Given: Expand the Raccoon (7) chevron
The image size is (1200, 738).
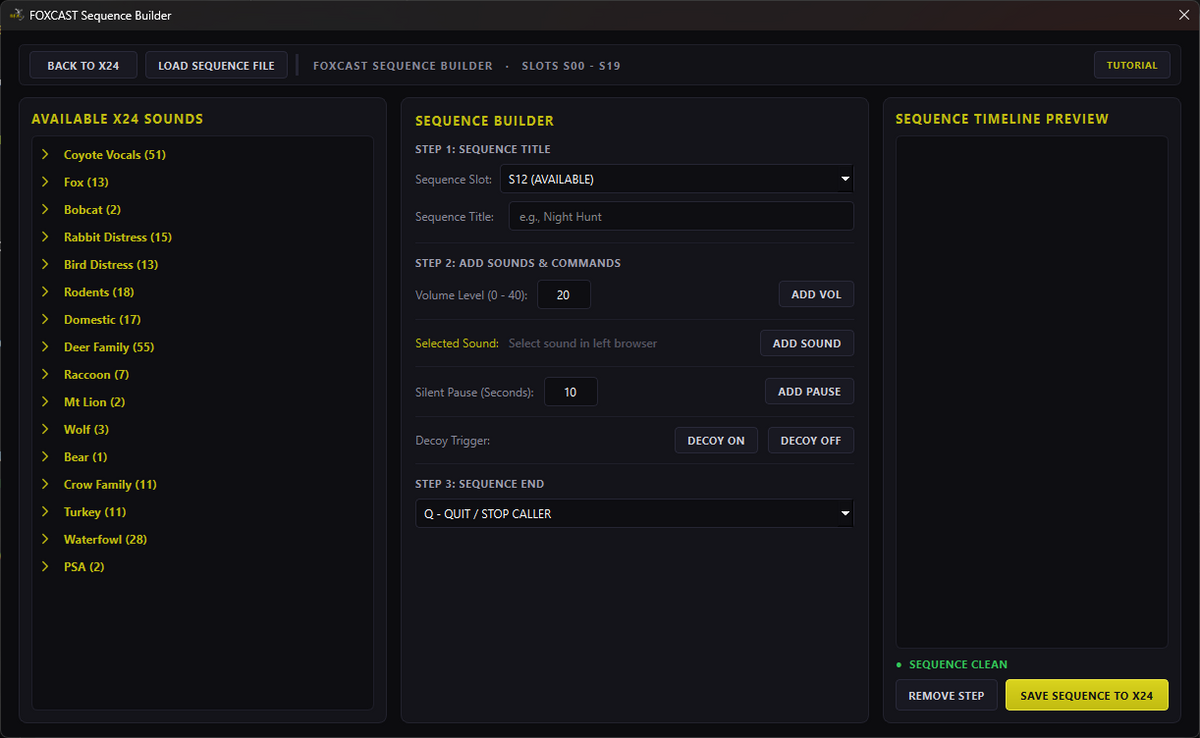Looking at the screenshot, I should tap(45, 375).
